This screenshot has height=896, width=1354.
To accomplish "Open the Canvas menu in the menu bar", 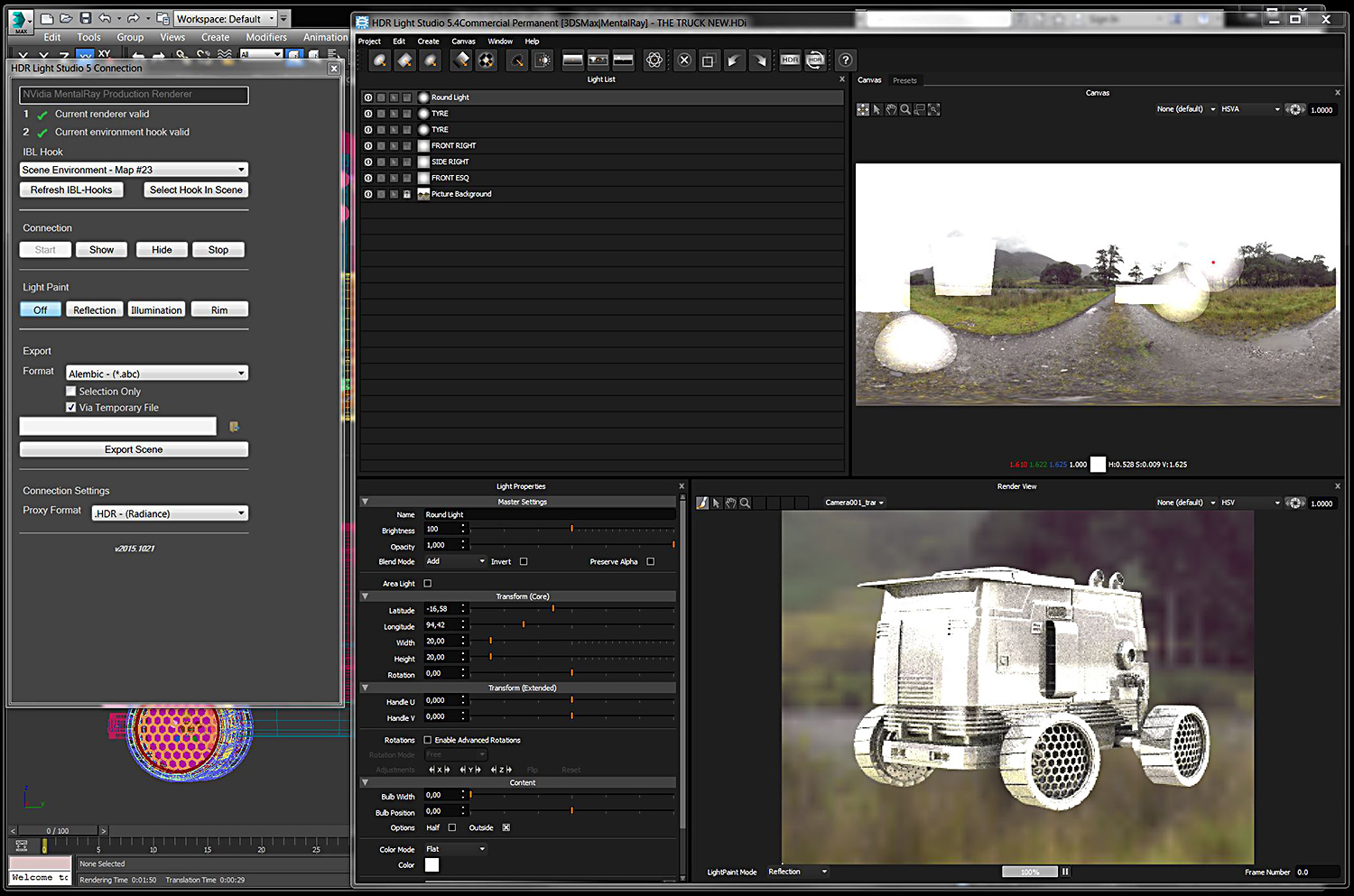I will coord(463,42).
